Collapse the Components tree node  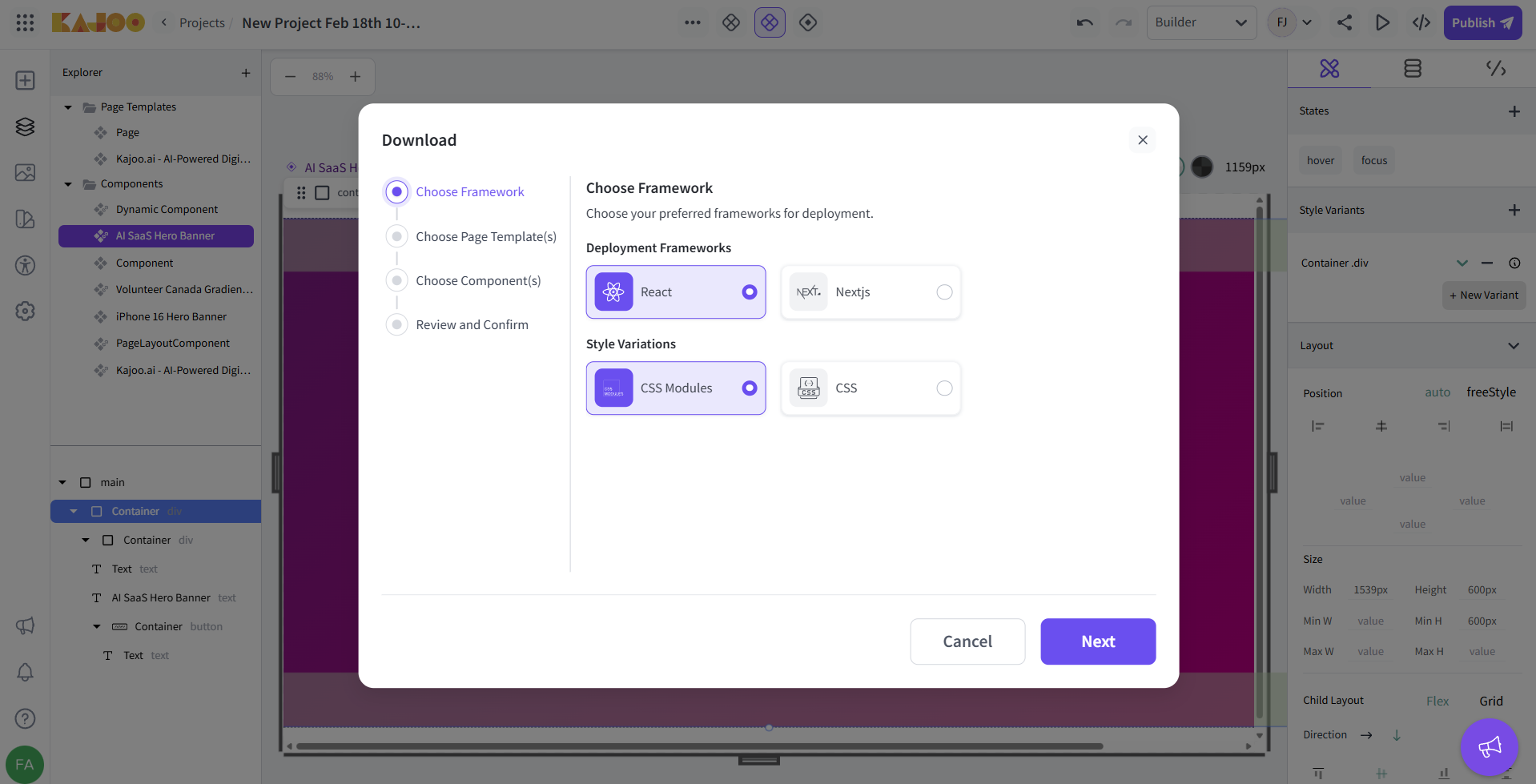tap(68, 184)
